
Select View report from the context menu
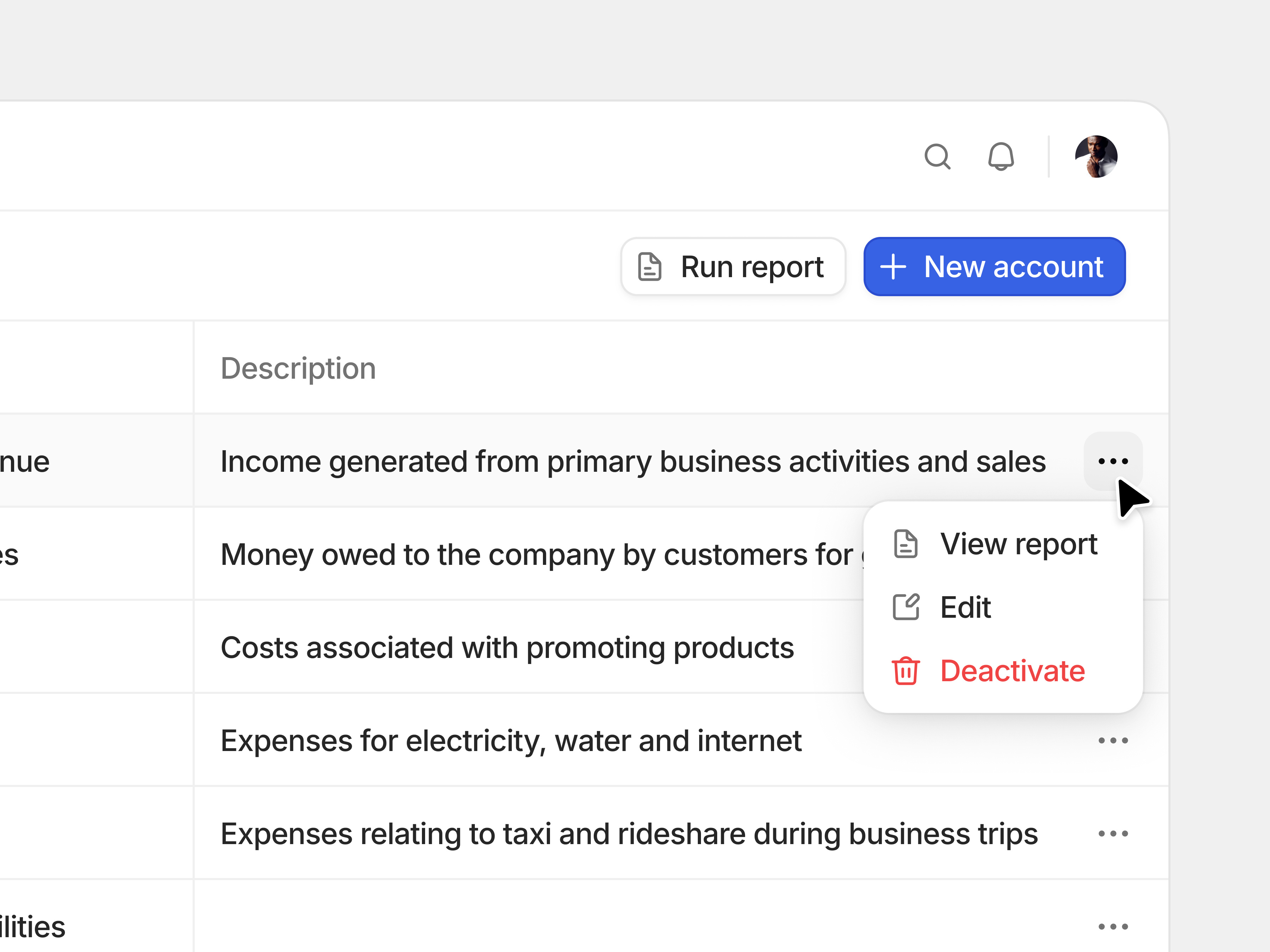click(x=1018, y=544)
